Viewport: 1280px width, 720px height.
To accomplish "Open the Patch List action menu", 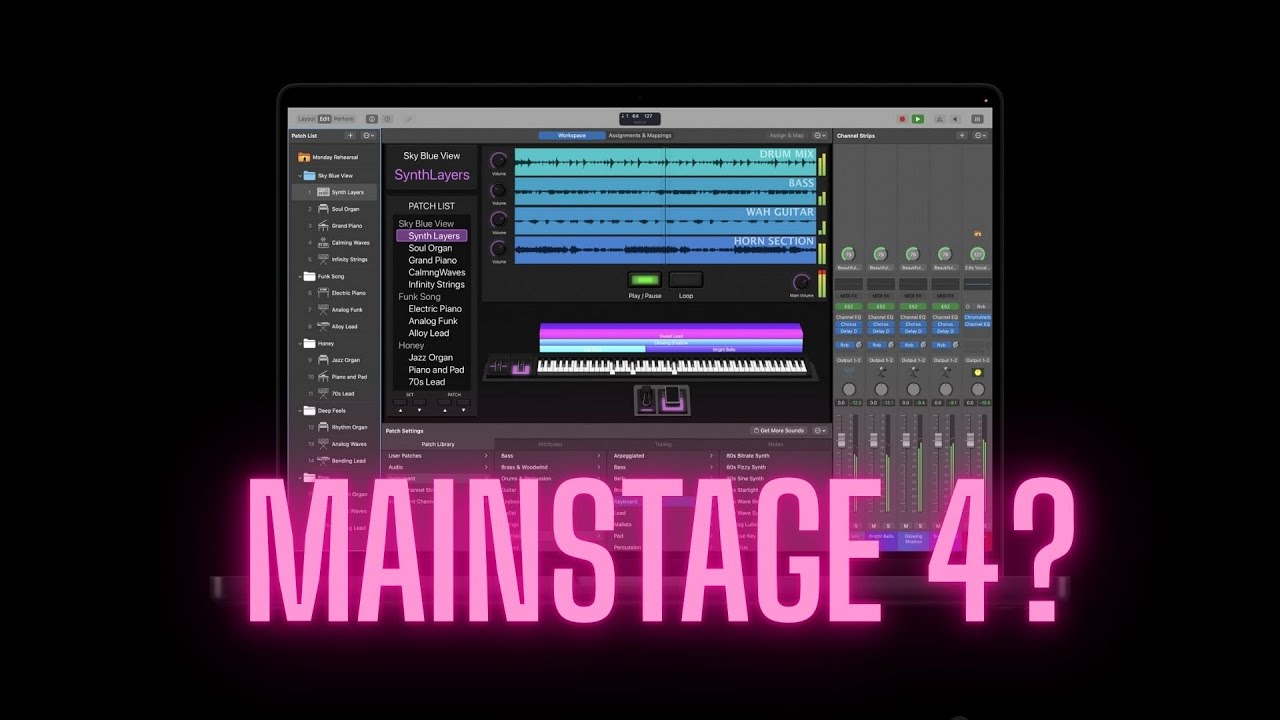I will 368,135.
